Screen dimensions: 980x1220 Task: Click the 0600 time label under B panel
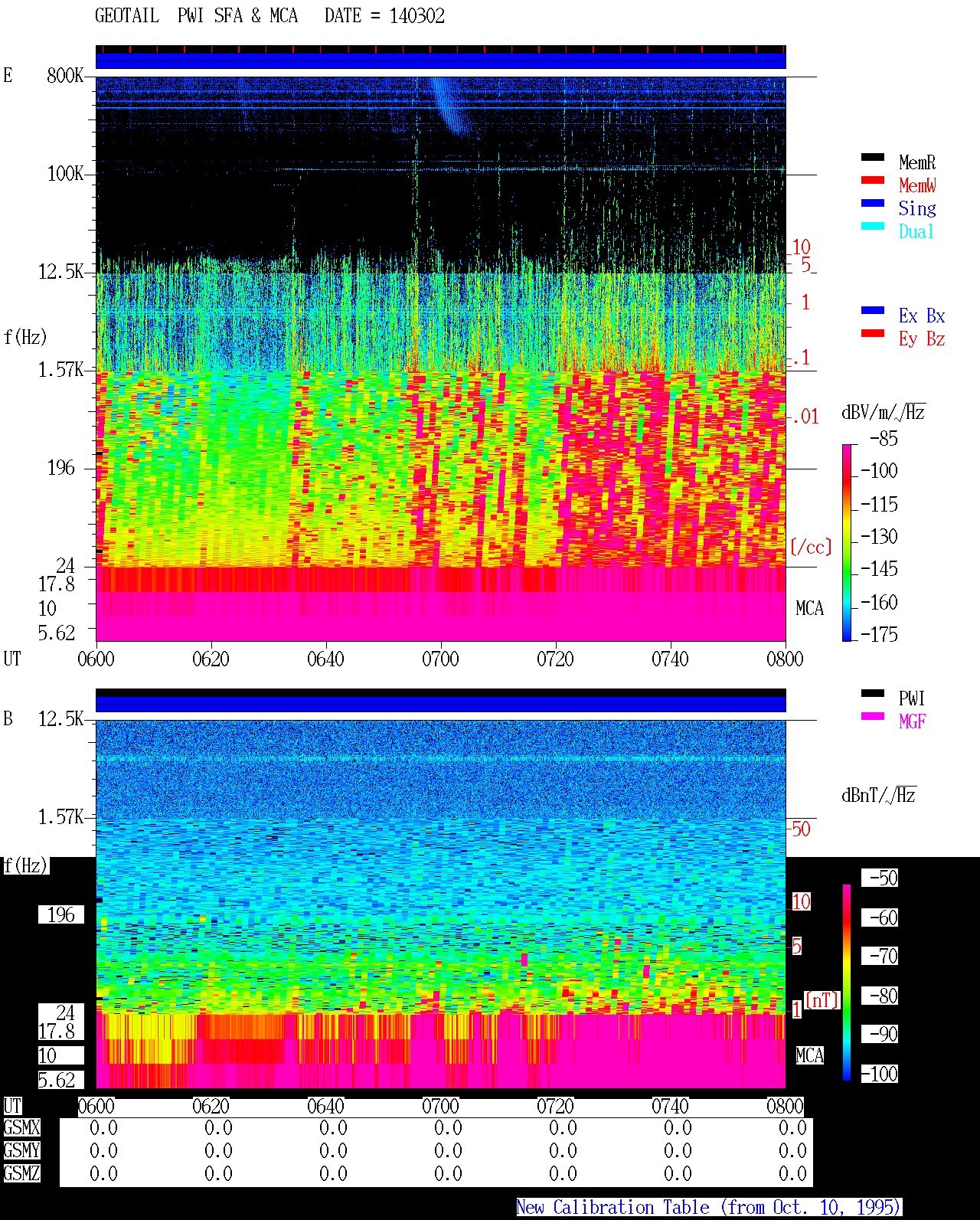[96, 1106]
